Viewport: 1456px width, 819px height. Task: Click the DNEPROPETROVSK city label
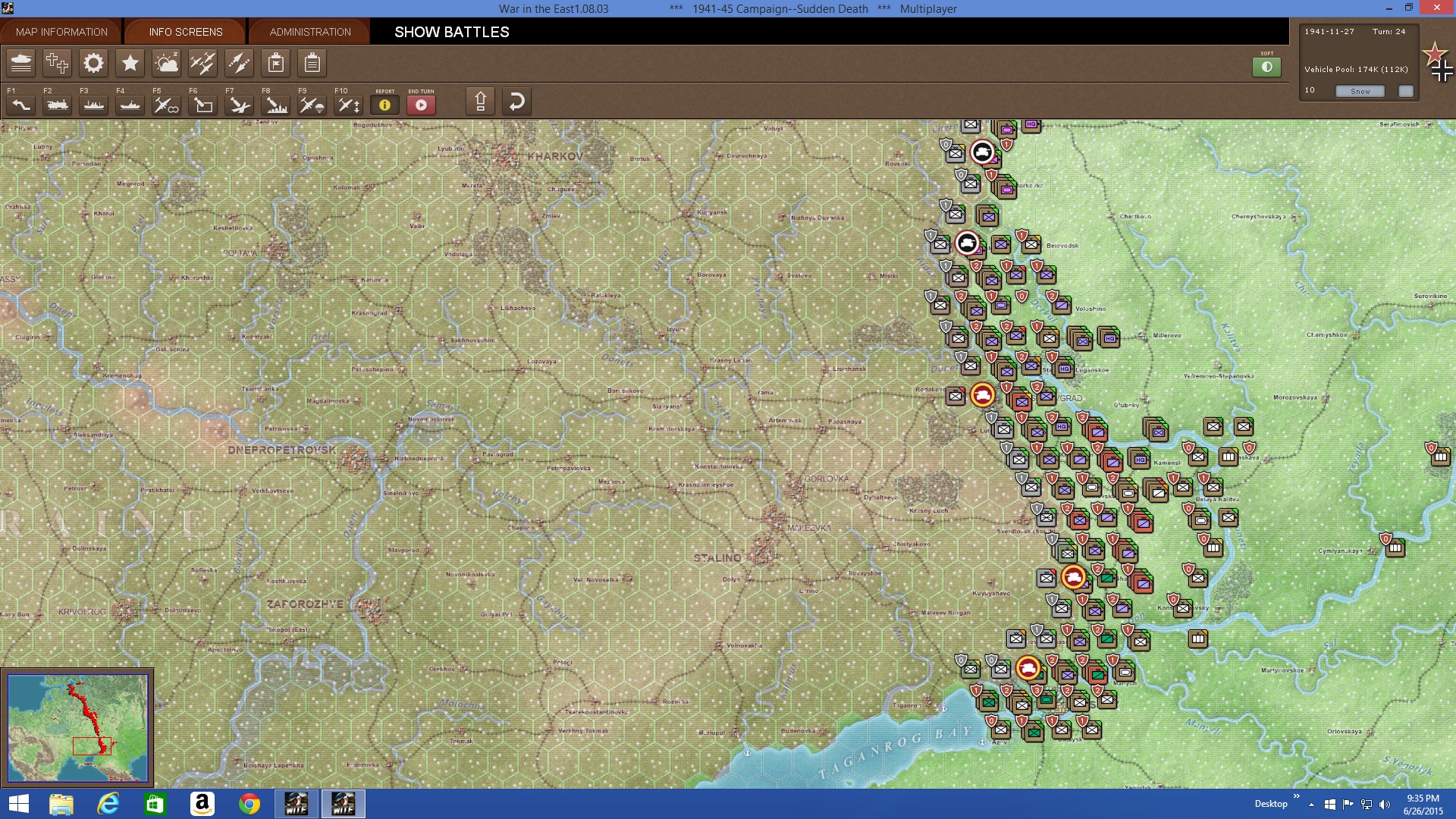point(282,450)
